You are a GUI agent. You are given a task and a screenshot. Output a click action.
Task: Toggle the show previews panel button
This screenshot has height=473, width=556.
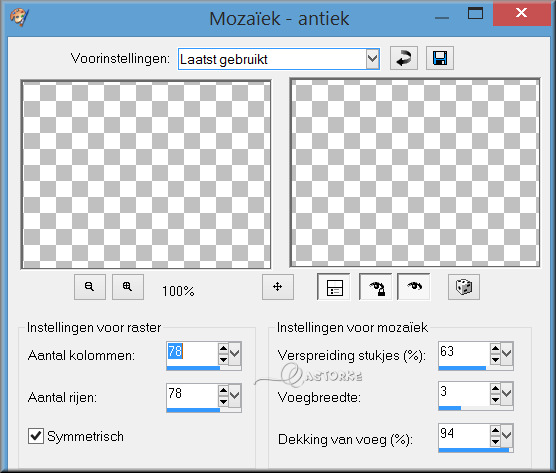click(334, 286)
